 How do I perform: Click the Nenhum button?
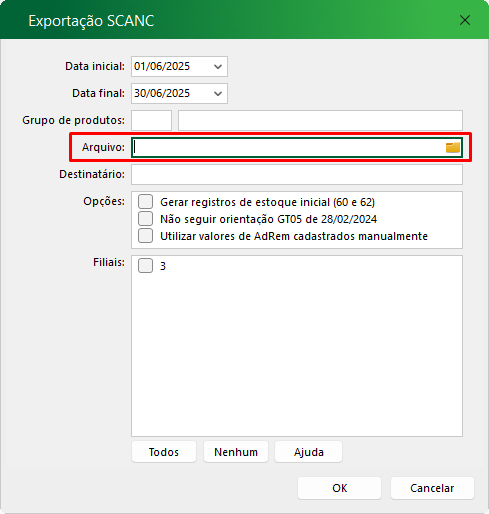pyautogui.click(x=236, y=452)
